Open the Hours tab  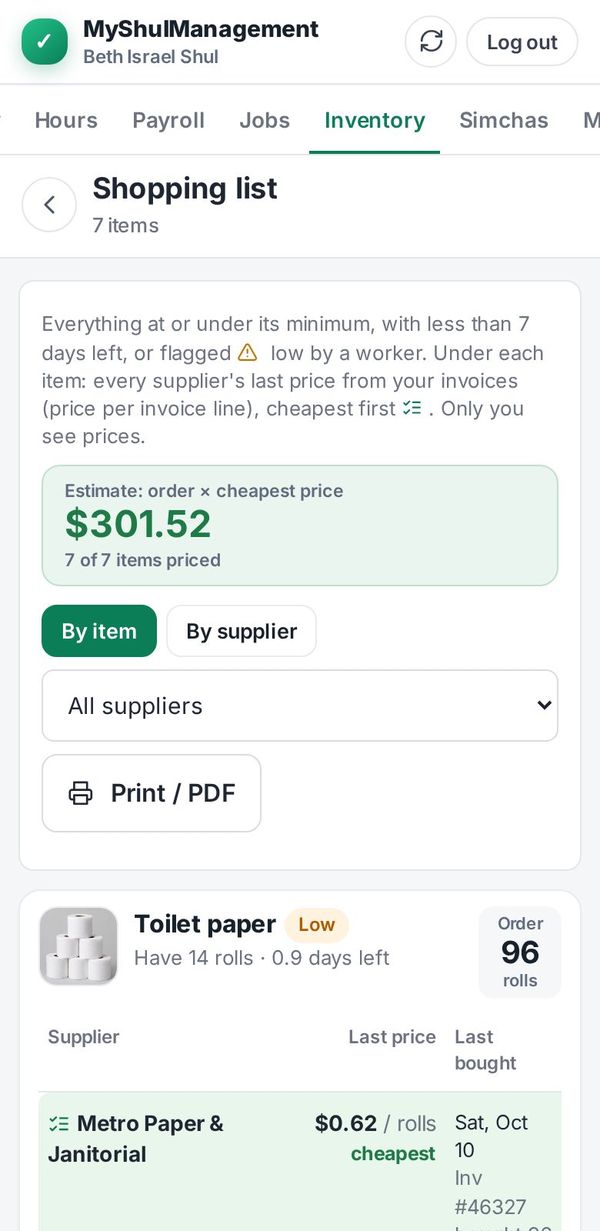point(66,120)
